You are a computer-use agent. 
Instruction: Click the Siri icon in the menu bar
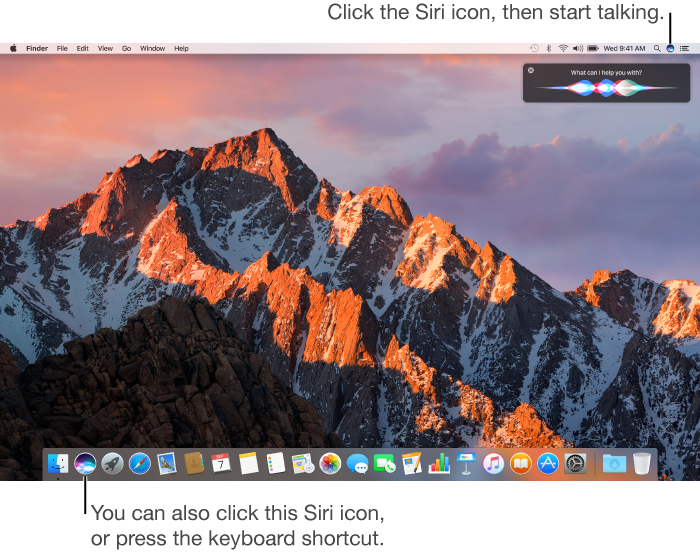[670, 48]
